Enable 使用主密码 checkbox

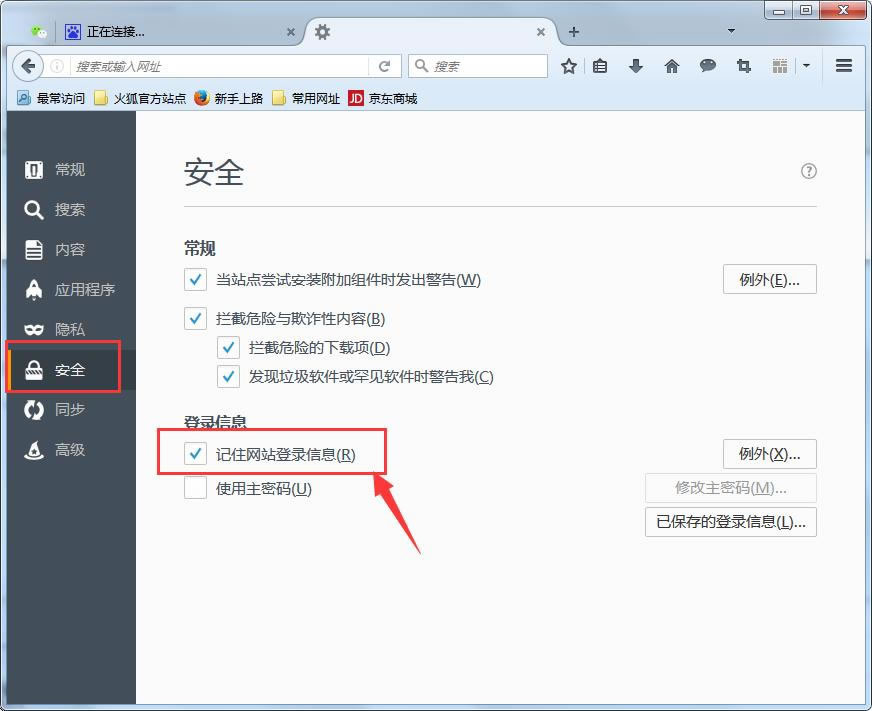click(x=195, y=488)
